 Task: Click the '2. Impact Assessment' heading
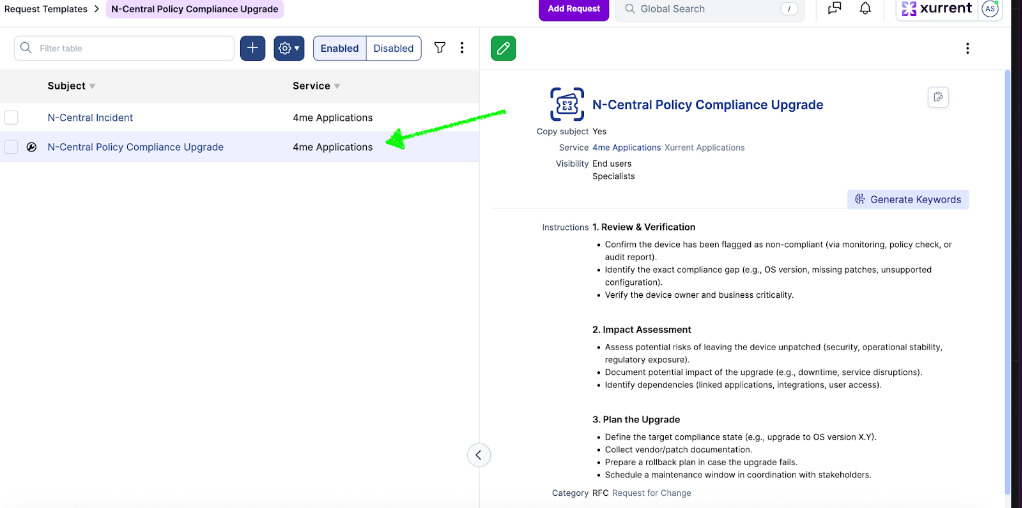coord(642,329)
